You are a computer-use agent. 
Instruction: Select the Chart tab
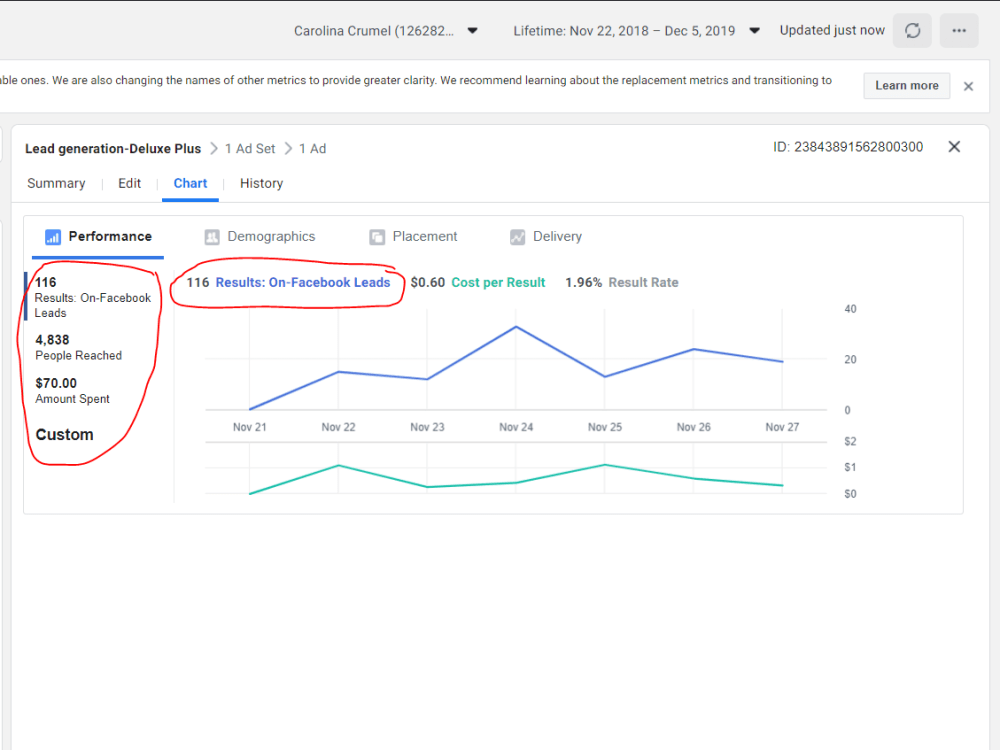(190, 184)
